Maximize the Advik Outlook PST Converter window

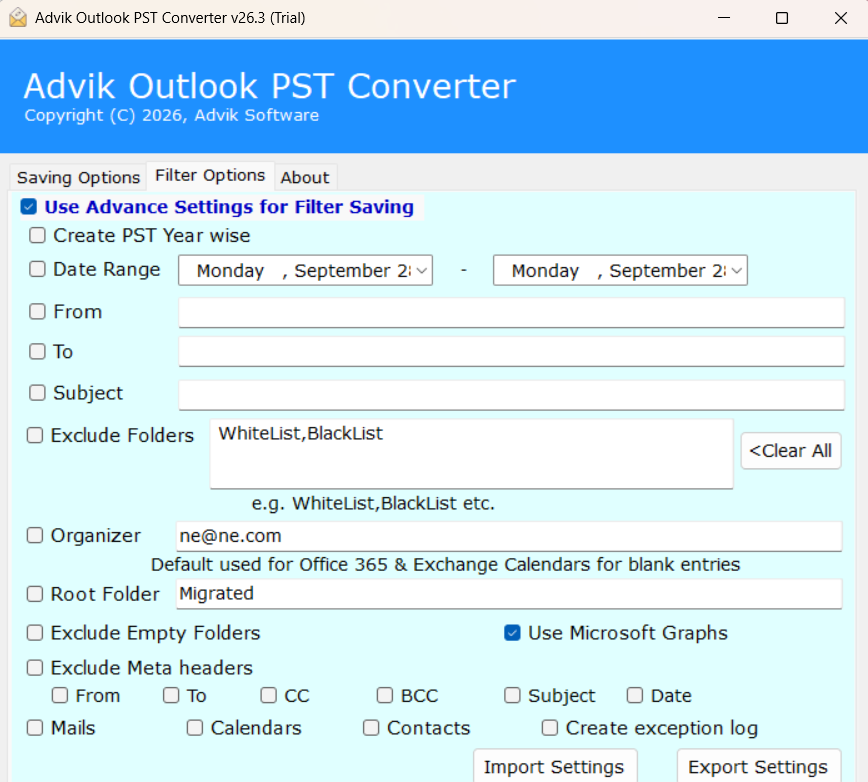coord(782,18)
